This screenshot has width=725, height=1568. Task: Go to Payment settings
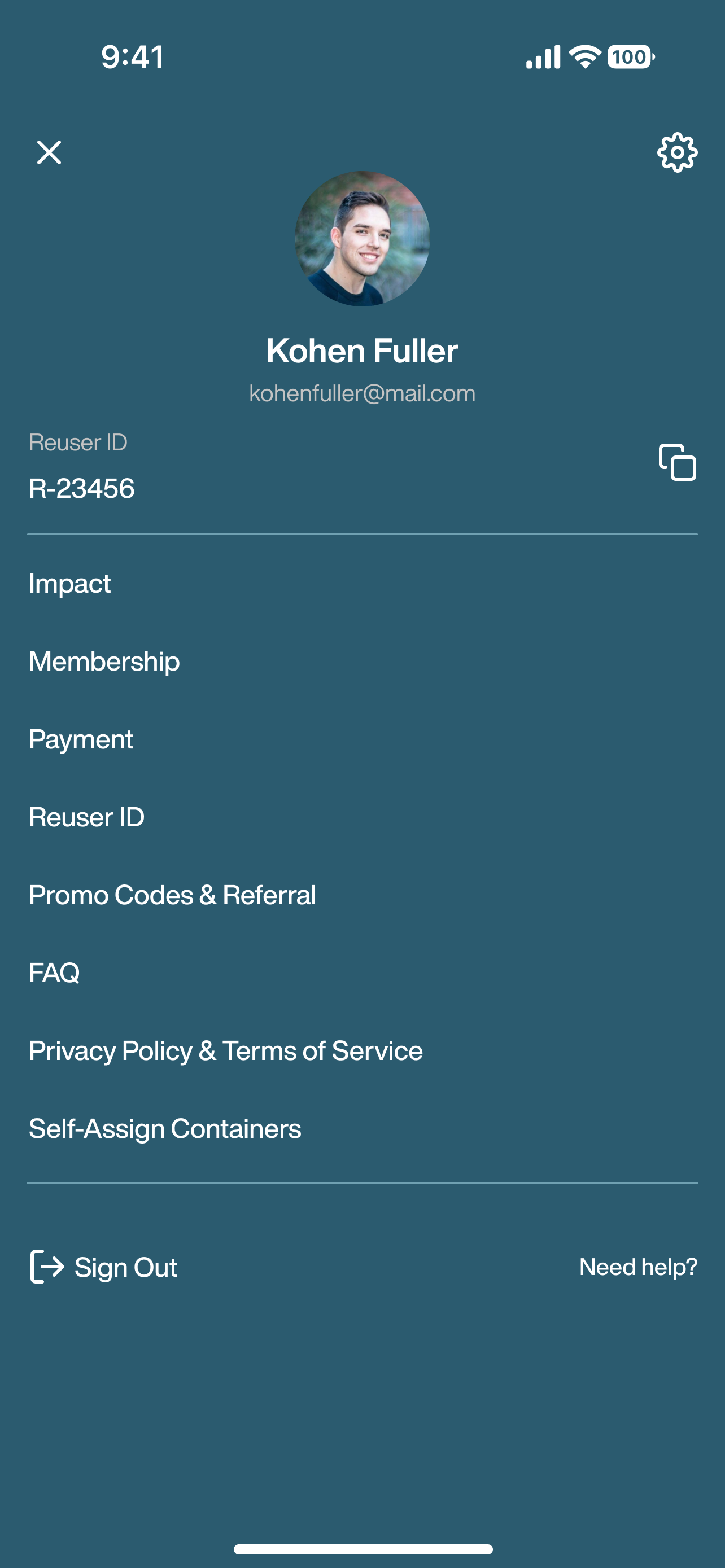pos(81,739)
